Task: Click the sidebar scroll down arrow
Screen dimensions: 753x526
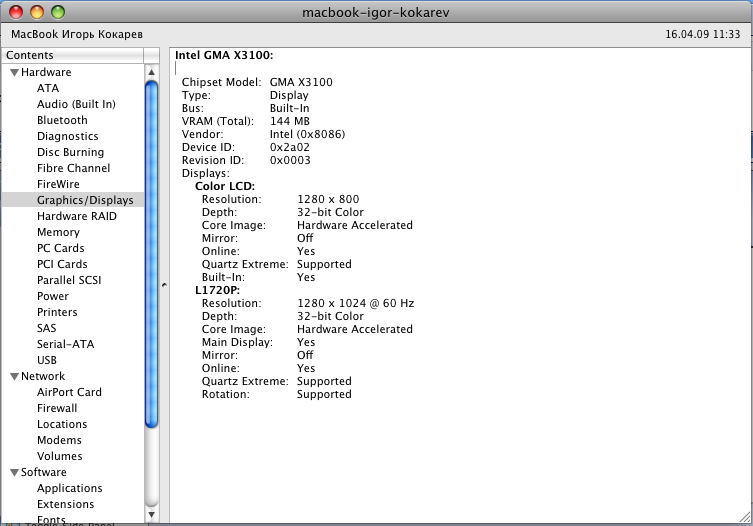Action: [x=151, y=515]
